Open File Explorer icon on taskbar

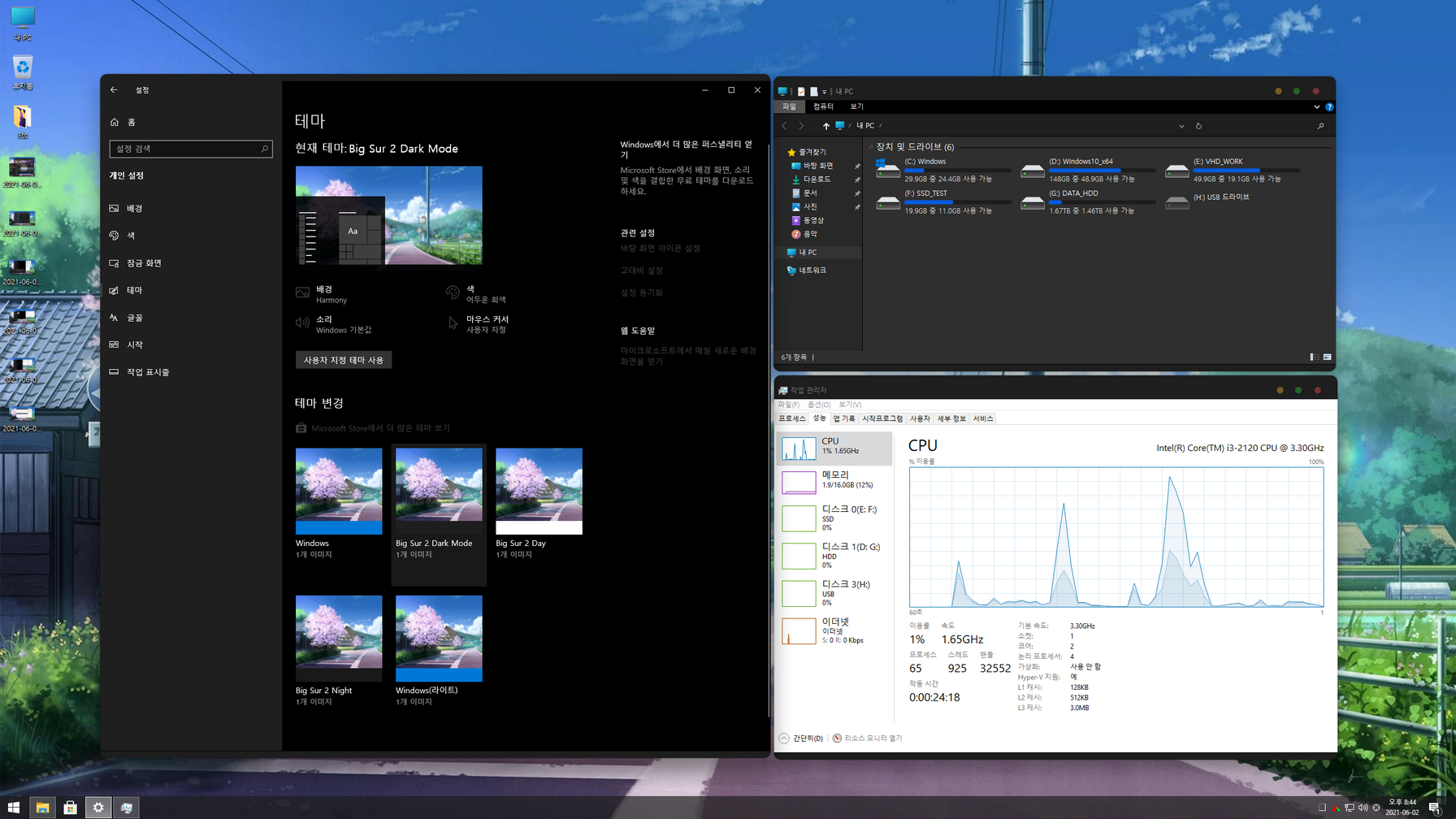[x=42, y=808]
